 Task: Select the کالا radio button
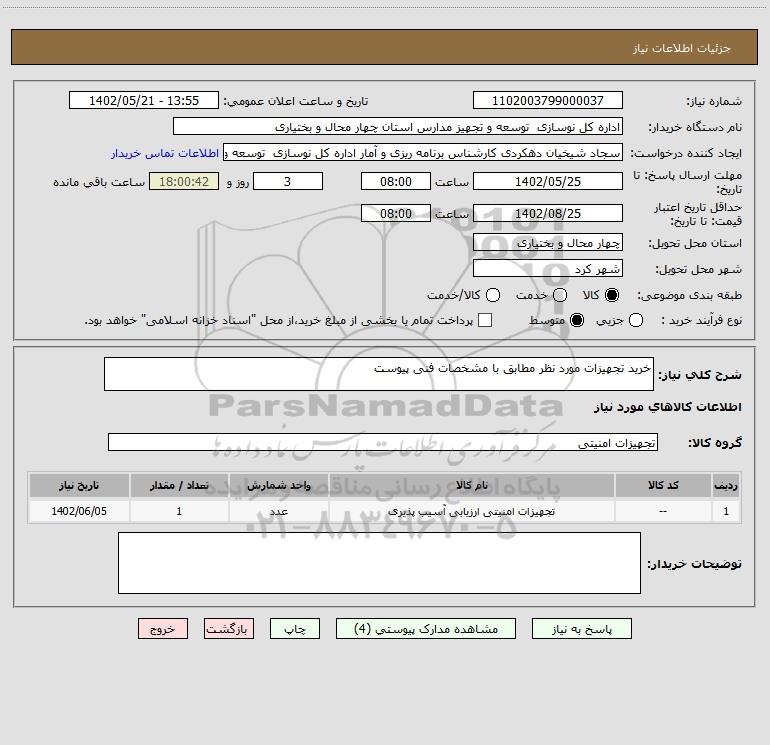coord(612,295)
